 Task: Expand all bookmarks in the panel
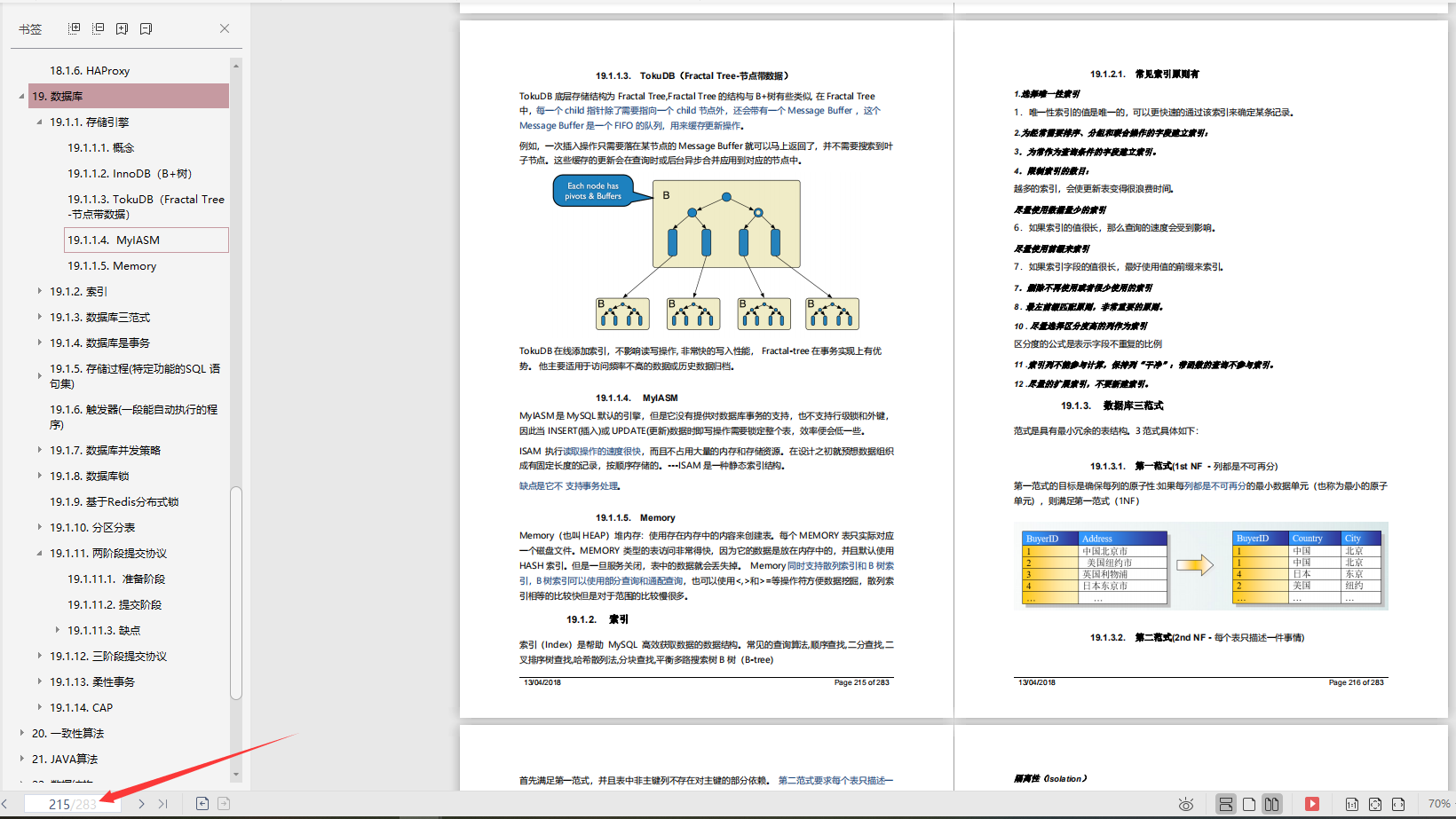coord(75,28)
